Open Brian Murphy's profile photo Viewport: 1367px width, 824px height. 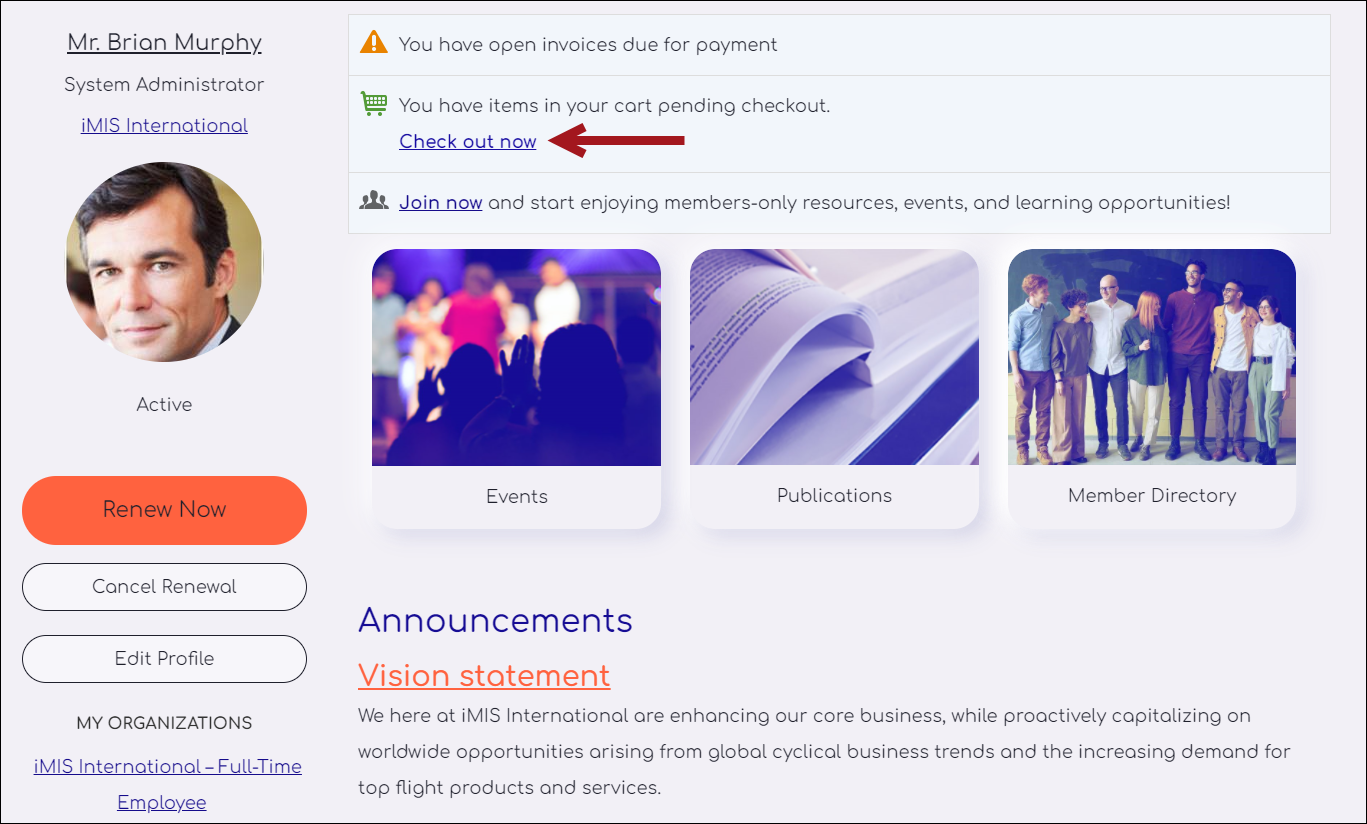pyautogui.click(x=164, y=262)
